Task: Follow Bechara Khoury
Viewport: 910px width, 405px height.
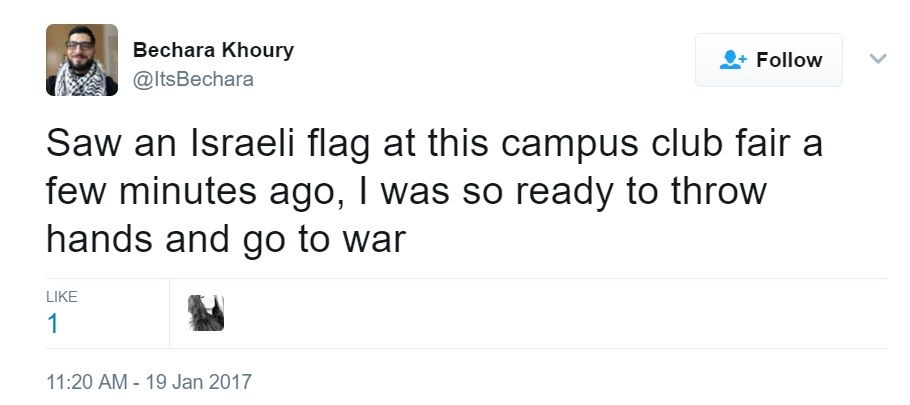Action: pos(769,60)
